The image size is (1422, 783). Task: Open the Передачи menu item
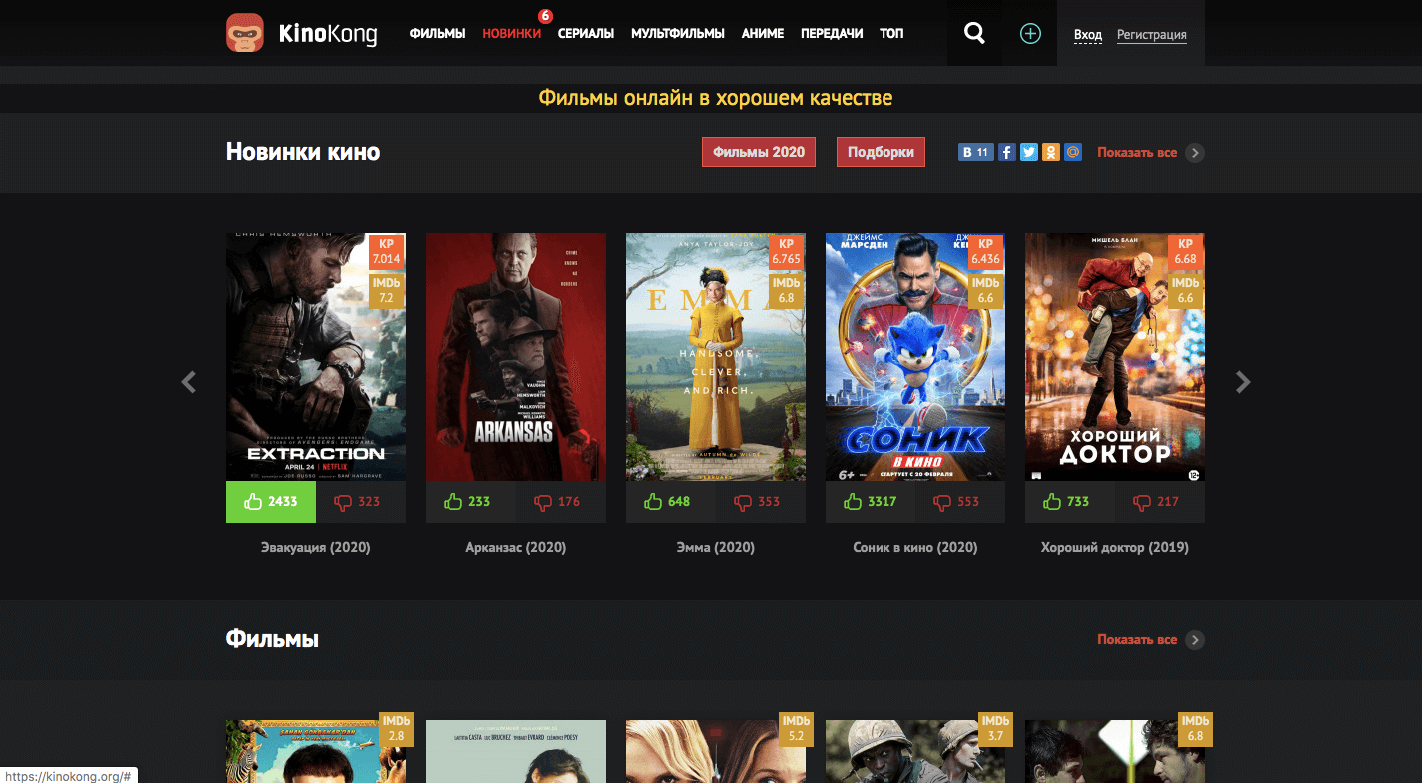tap(832, 33)
